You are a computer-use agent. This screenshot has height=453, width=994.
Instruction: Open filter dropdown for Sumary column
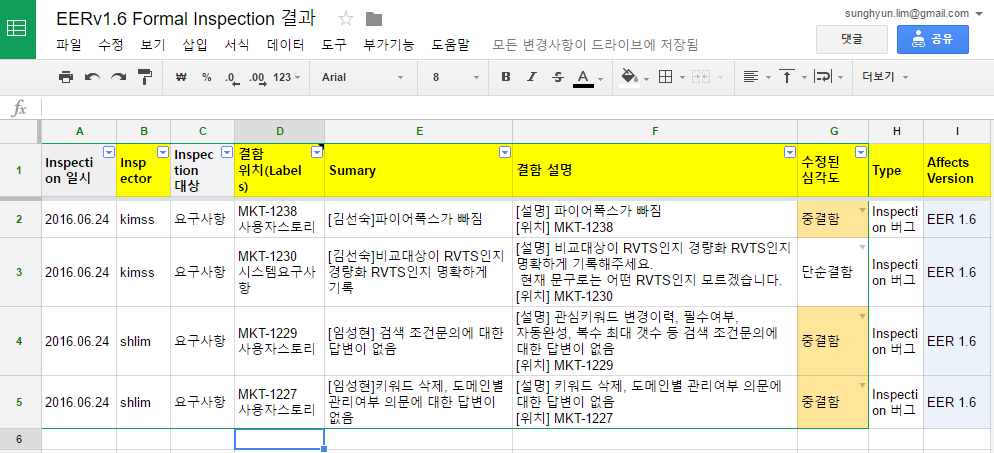[x=505, y=151]
